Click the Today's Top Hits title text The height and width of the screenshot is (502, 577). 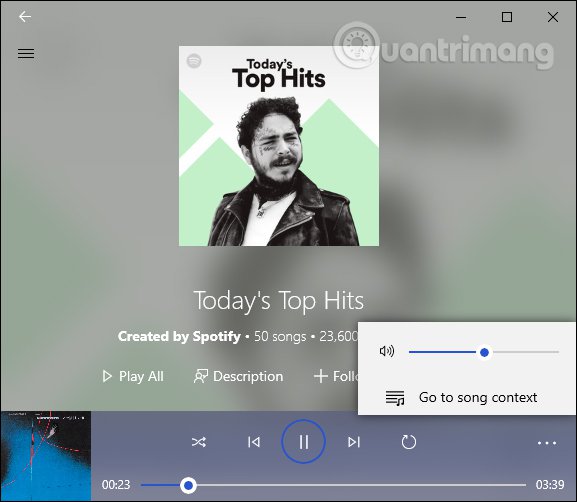(279, 301)
